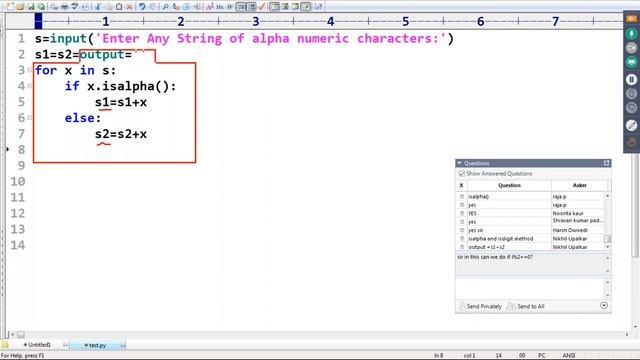Click the mouse control icon in webinar panel
Image resolution: width=640 pixels, height=360 pixels.
click(631, 93)
